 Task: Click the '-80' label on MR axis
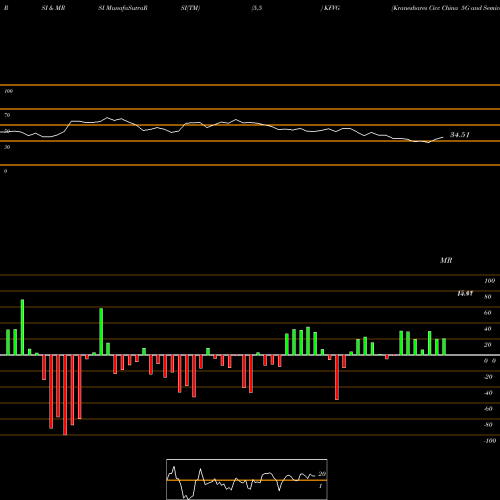point(488,425)
